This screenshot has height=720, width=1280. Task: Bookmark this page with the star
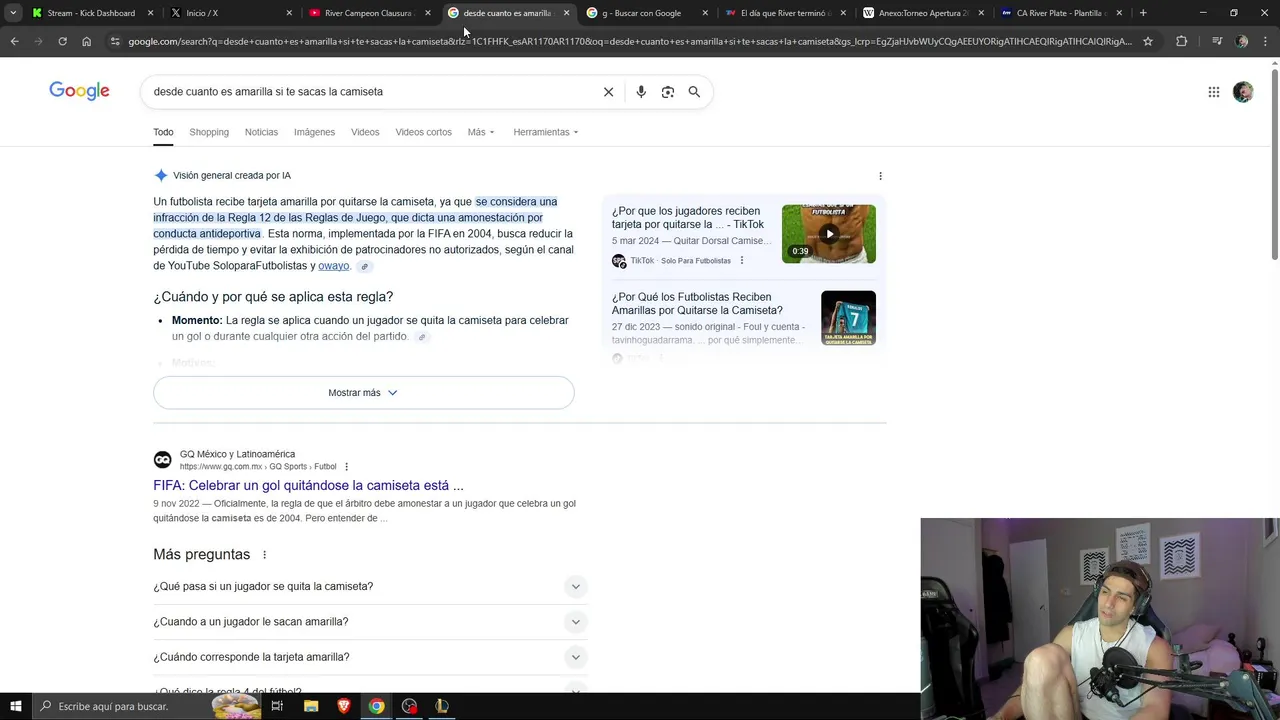(1148, 41)
